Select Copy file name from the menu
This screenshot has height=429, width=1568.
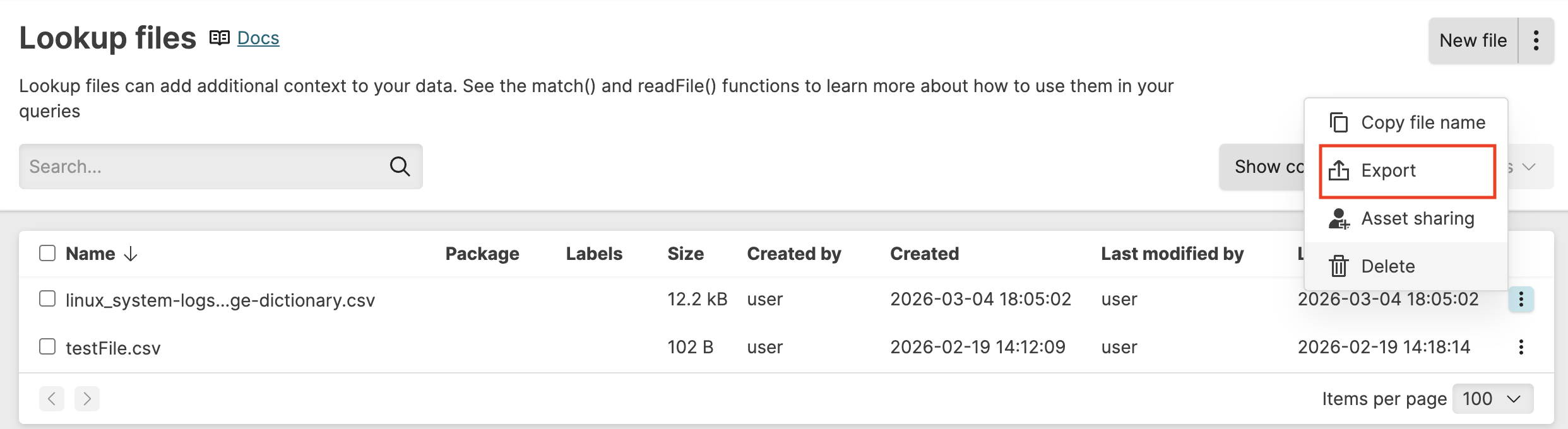(x=1423, y=122)
